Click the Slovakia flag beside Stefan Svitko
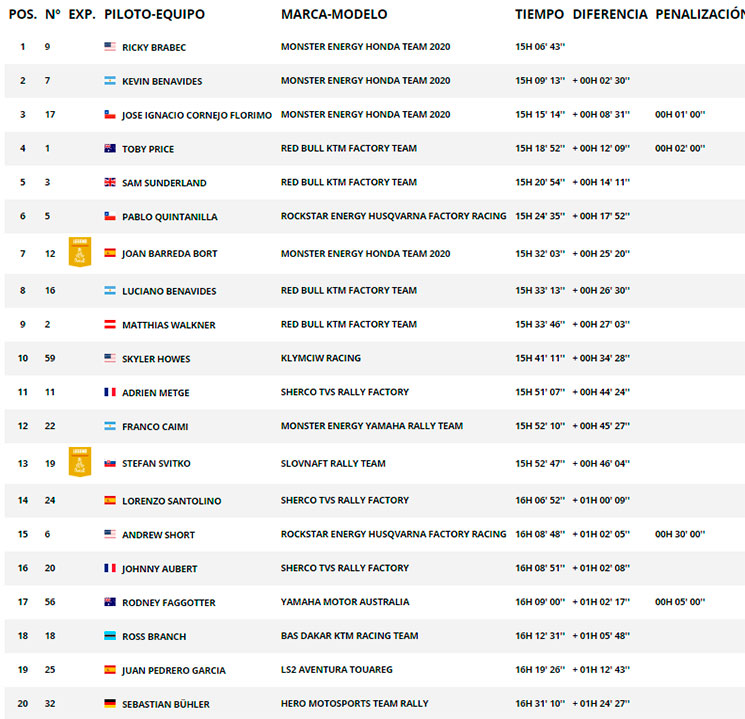Image resolution: width=745 pixels, height=719 pixels. pyautogui.click(x=110, y=463)
